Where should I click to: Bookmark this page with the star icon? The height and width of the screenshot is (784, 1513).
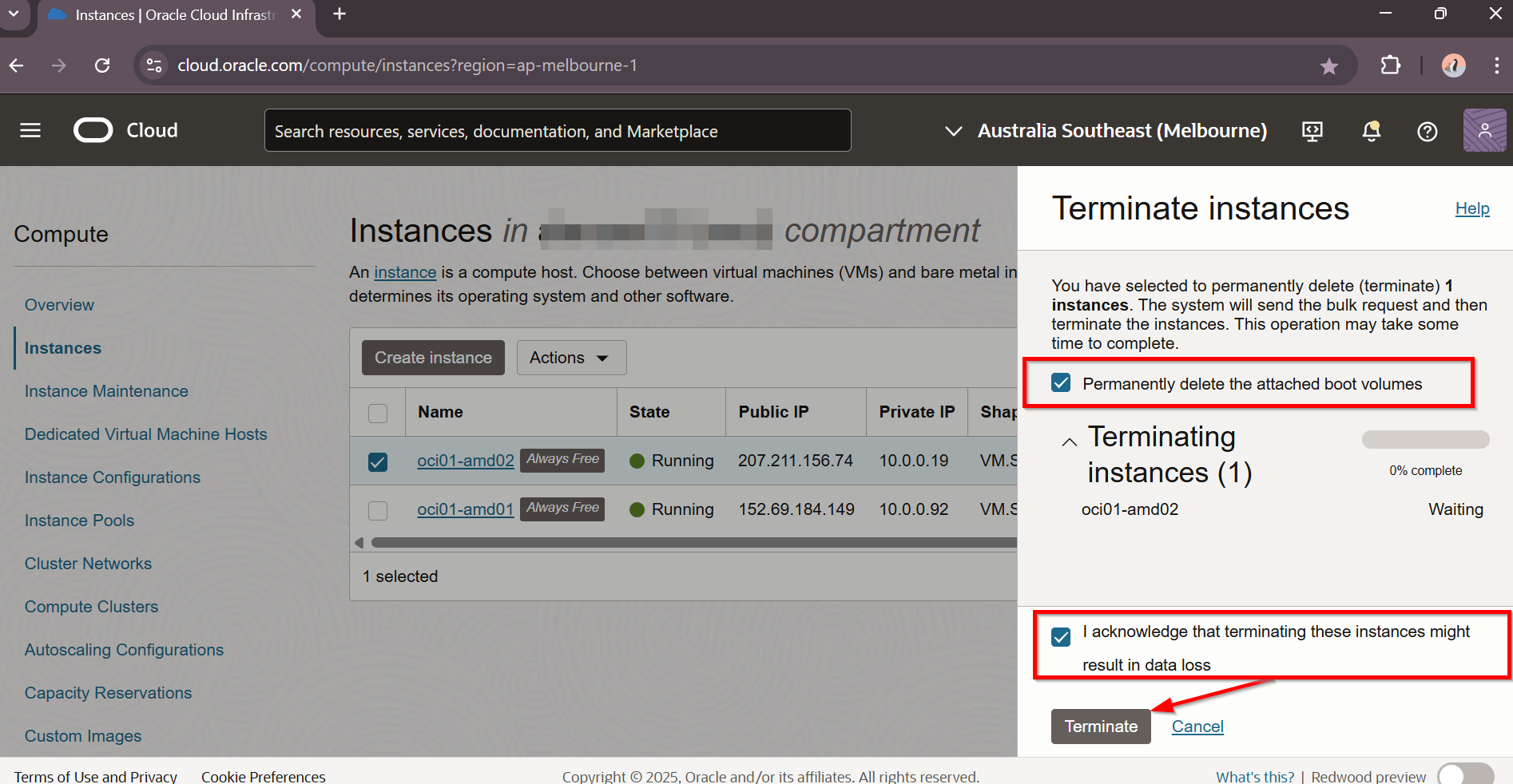pos(1328,66)
